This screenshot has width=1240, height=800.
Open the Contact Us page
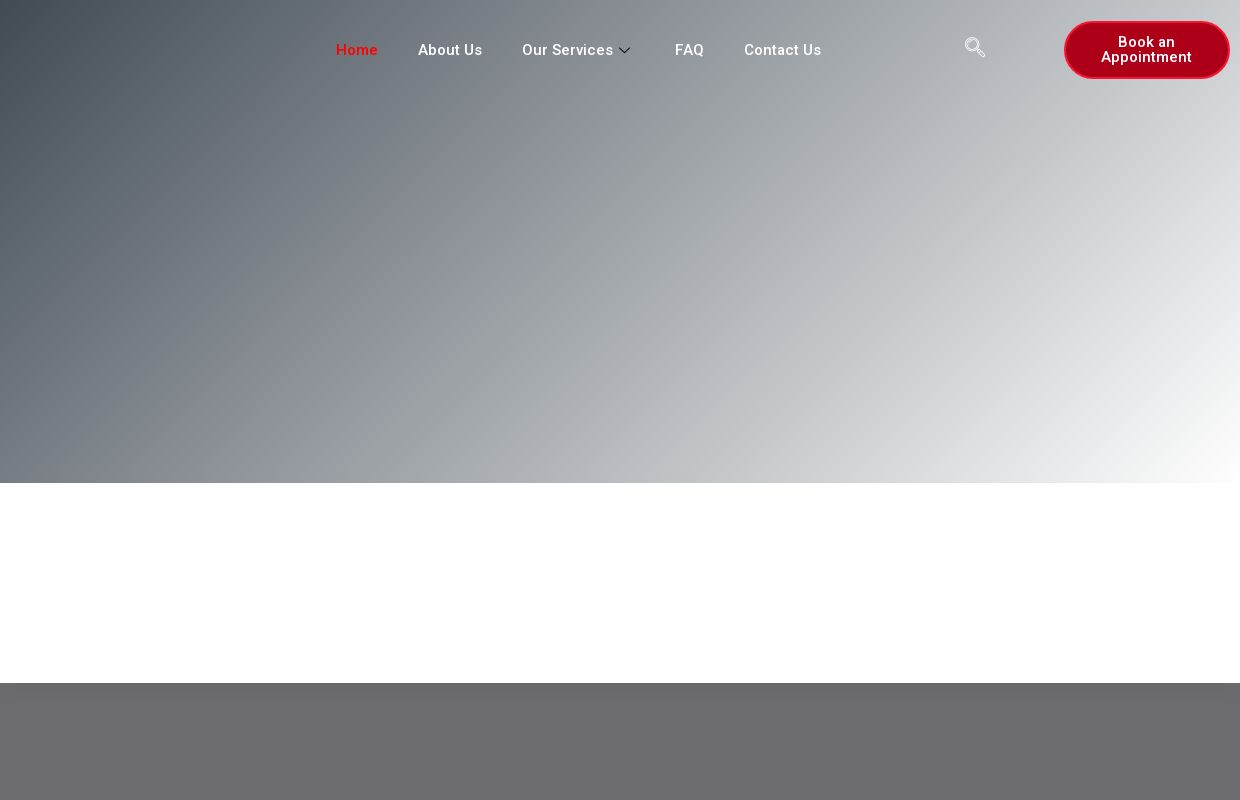coord(782,50)
